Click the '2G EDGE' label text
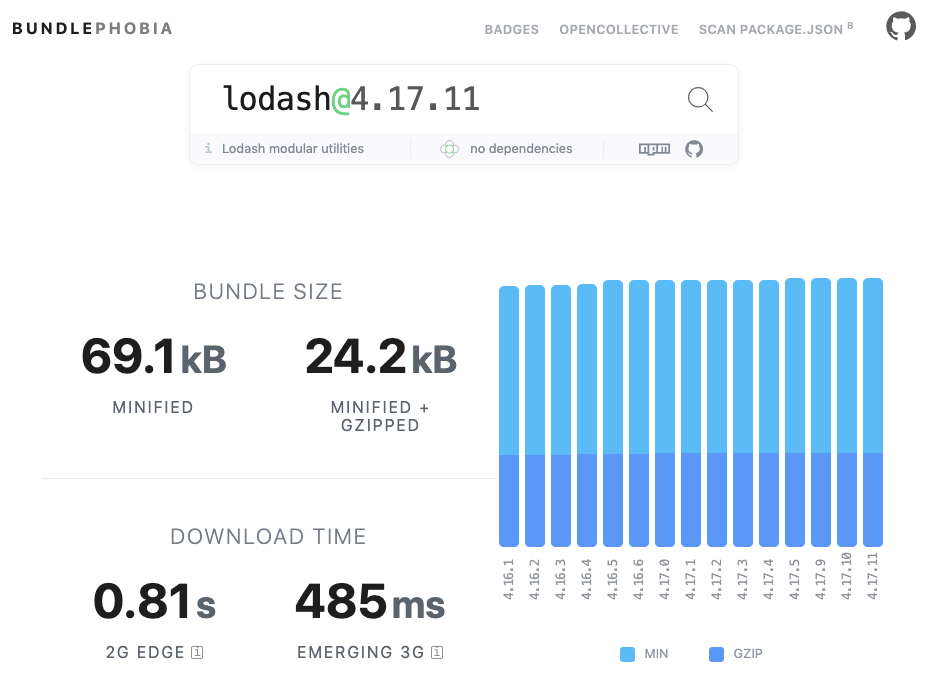938x690 pixels. pyautogui.click(x=145, y=652)
